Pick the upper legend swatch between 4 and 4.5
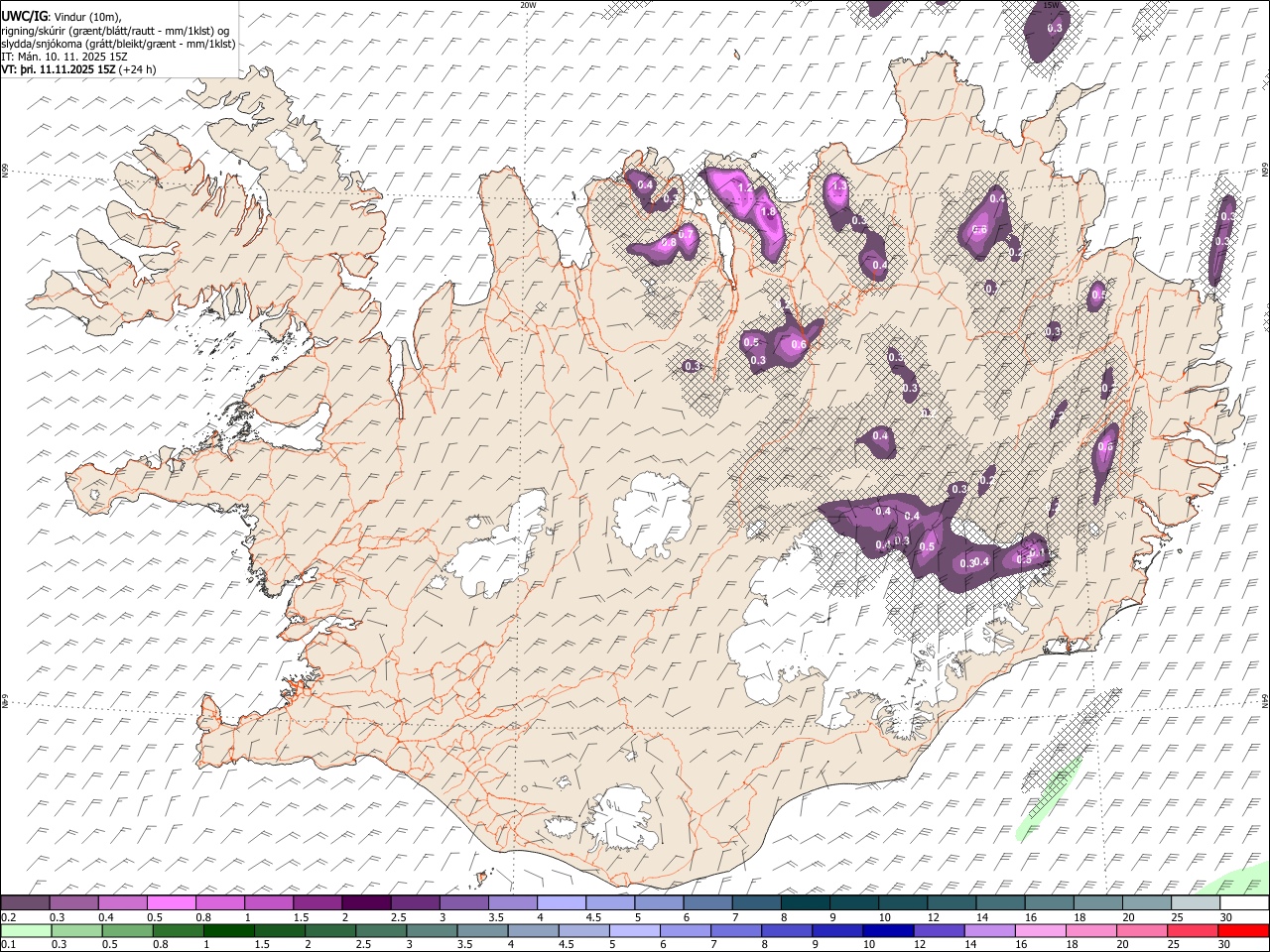Viewport: 1270px width, 952px height. [561, 902]
